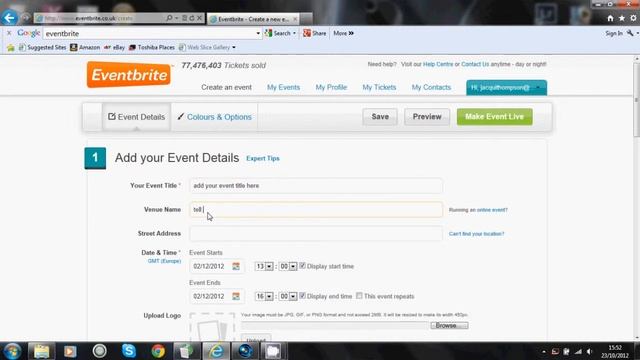
Task: Launch Windows Media Player from taskbar
Action: click(70, 351)
